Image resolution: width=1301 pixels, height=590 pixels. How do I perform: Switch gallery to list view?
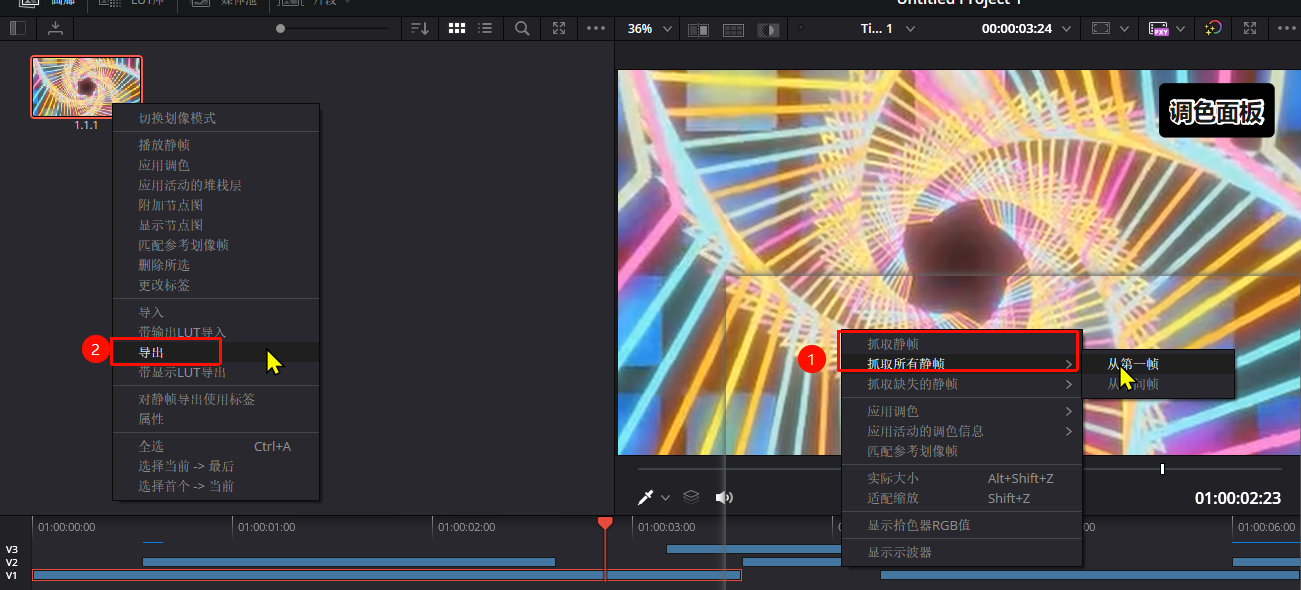pyautogui.click(x=485, y=28)
